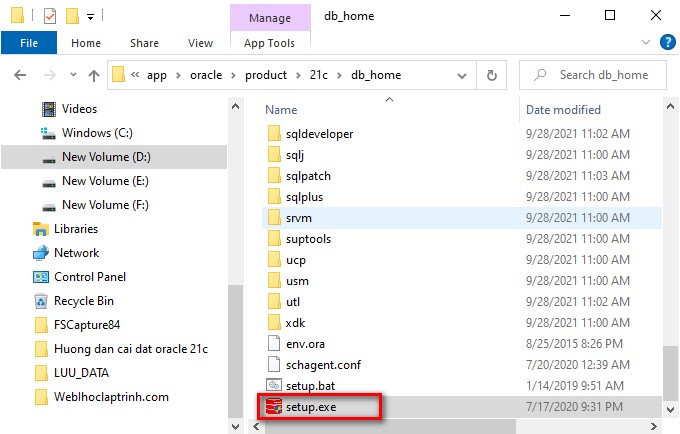This screenshot has height=434, width=680.
Task: Click the Forward navigation arrow
Action: [50, 75]
